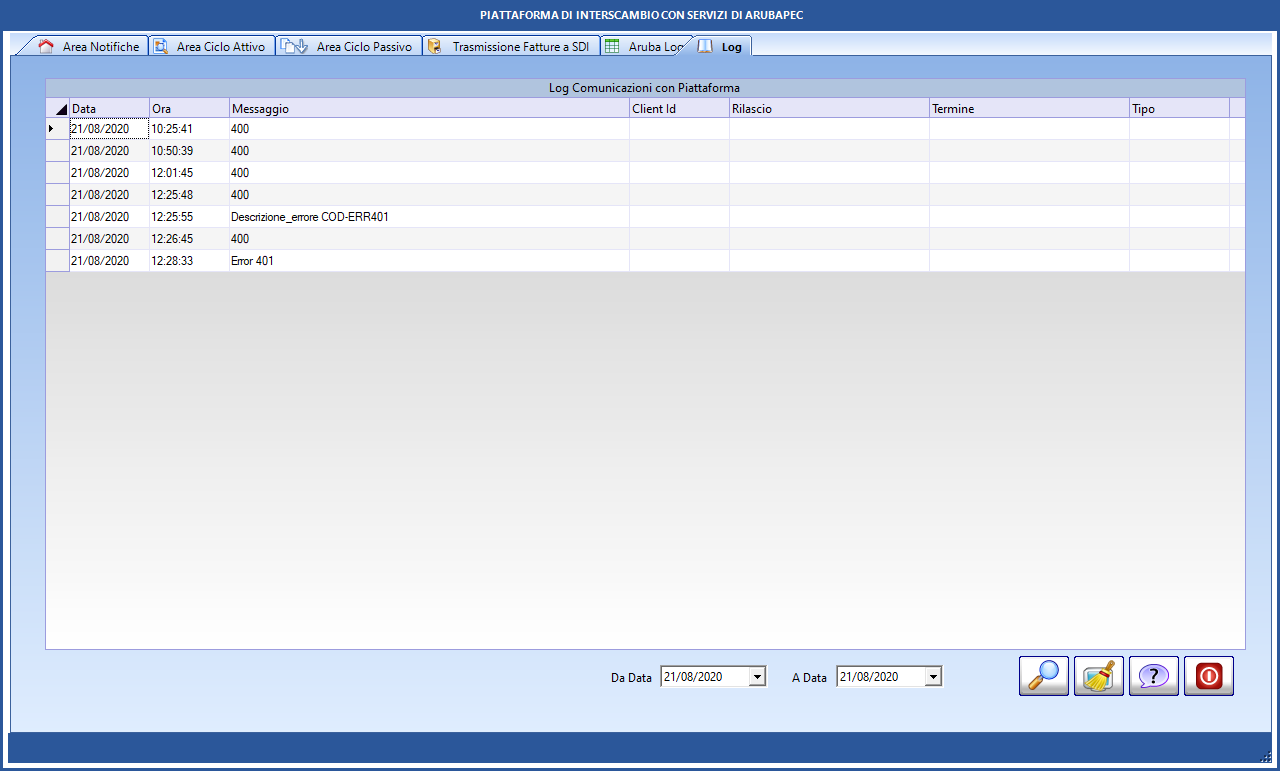Image resolution: width=1280 pixels, height=771 pixels.
Task: Select the 'Error 401' message cell
Action: [429, 261]
